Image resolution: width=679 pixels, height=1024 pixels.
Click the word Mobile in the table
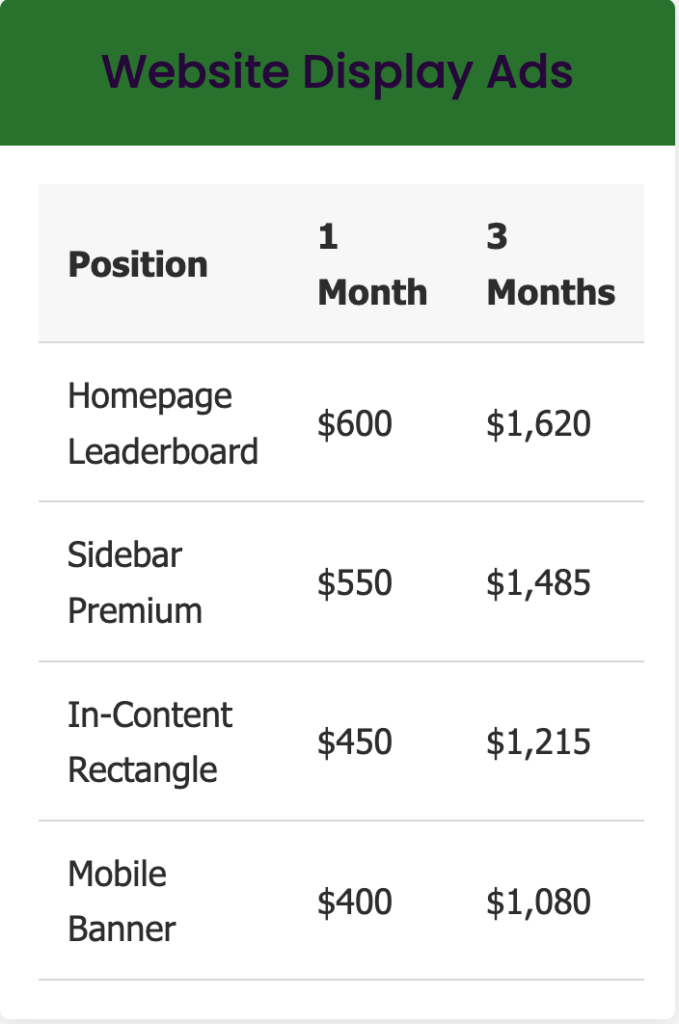[117, 874]
